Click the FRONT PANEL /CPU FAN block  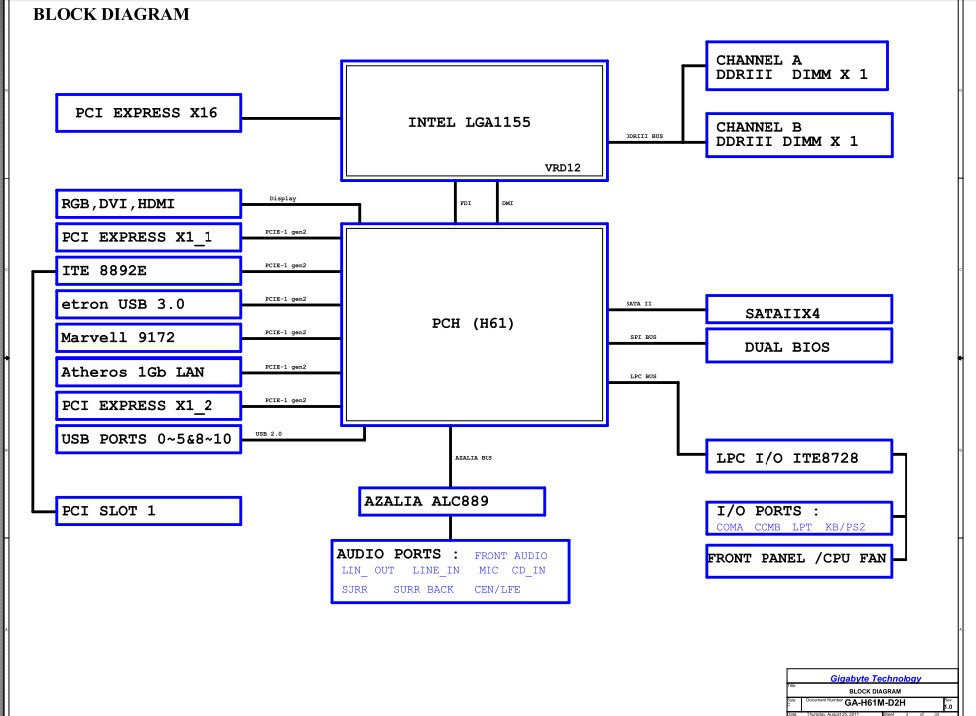(799, 561)
